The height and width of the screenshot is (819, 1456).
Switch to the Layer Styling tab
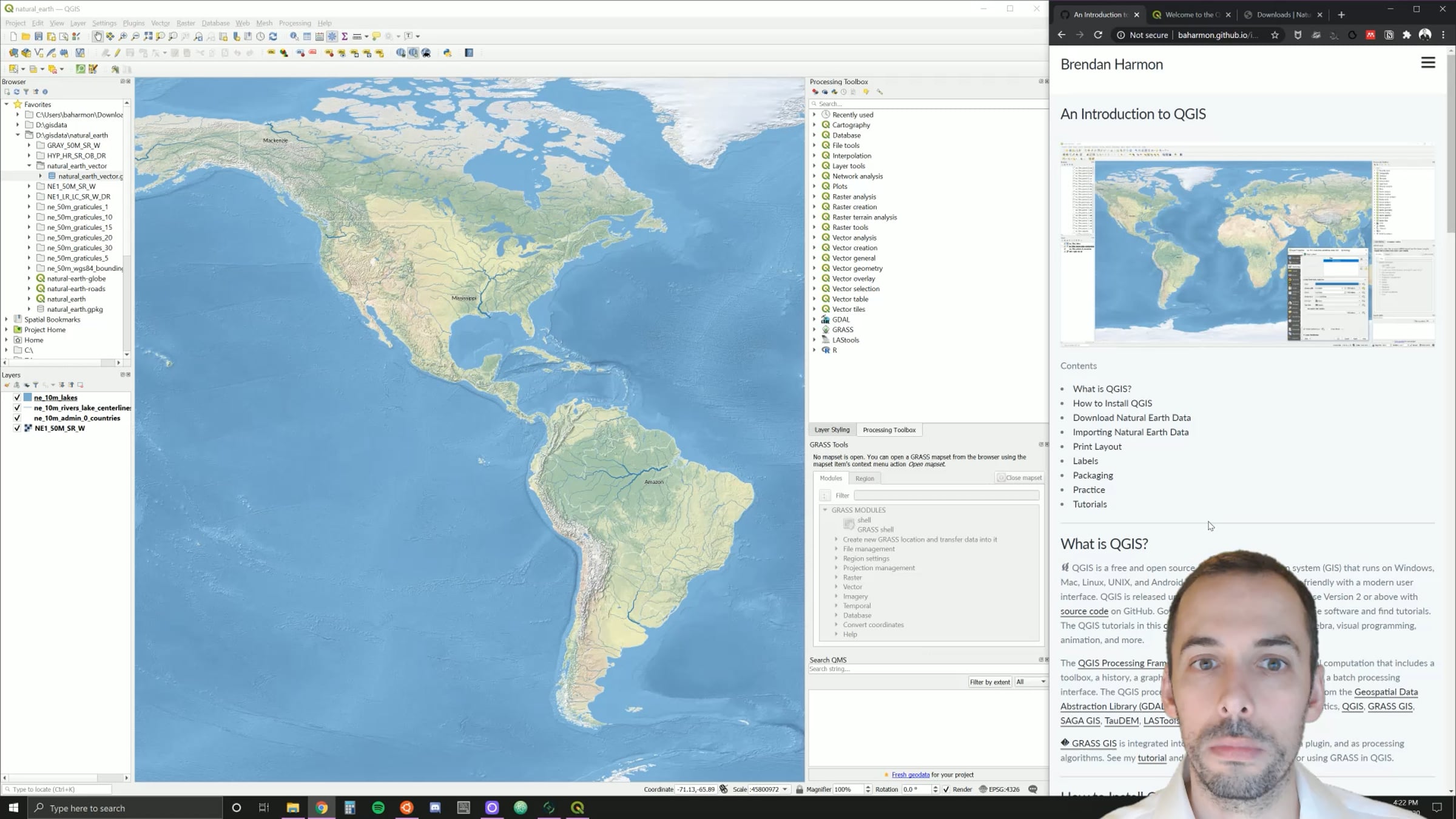coord(832,430)
